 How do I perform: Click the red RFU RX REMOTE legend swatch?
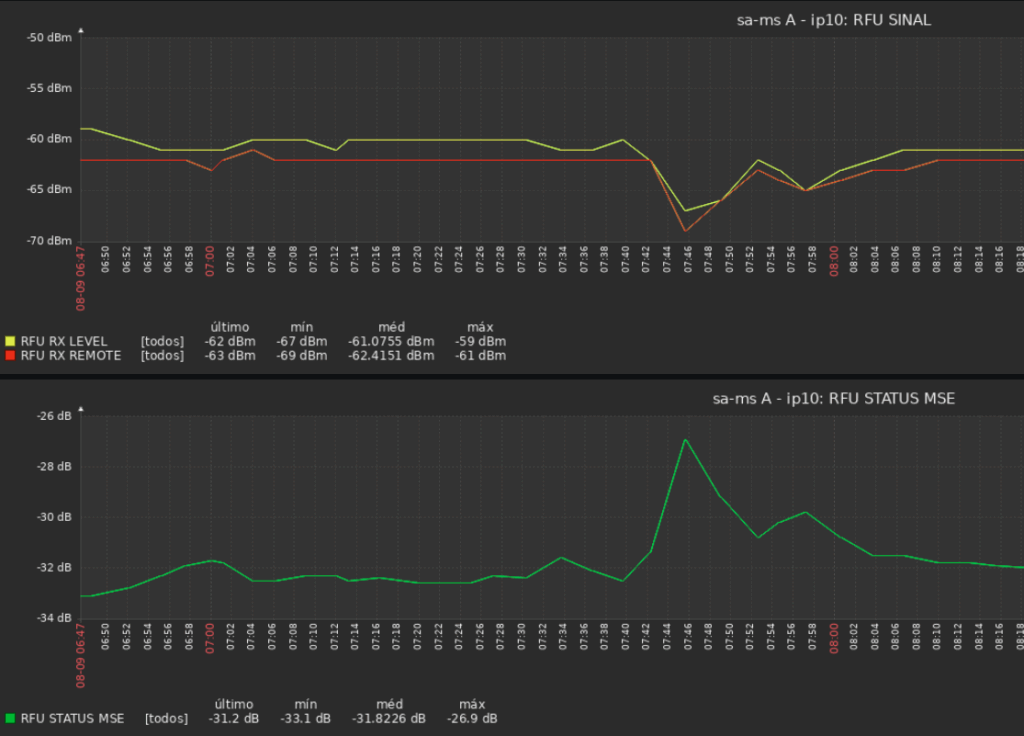(10, 355)
